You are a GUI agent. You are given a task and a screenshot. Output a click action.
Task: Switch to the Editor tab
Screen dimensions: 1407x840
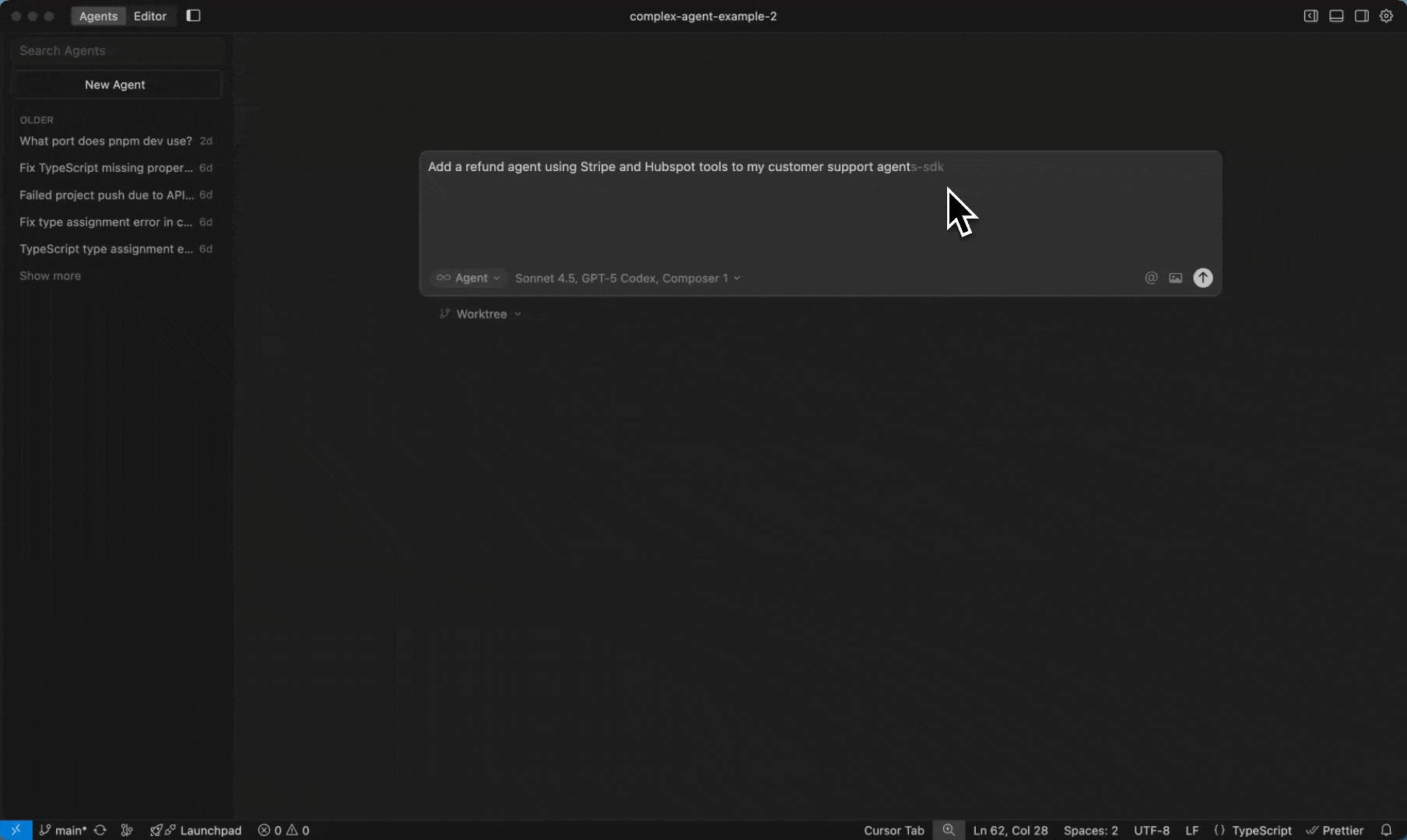[150, 16]
